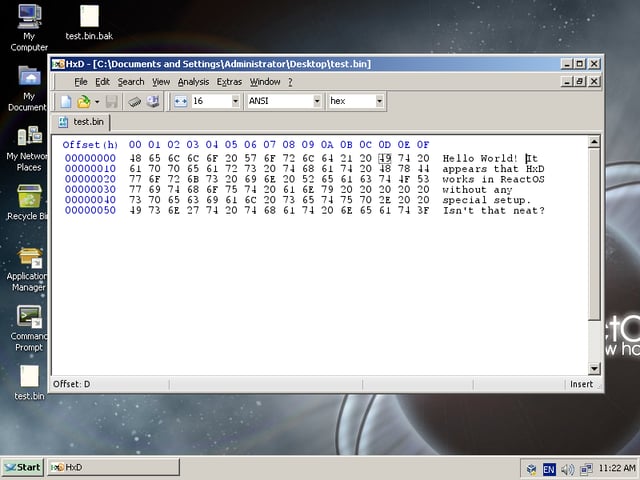Click decoded text 'Hello World!'
The image size is (640, 480).
click(480, 158)
